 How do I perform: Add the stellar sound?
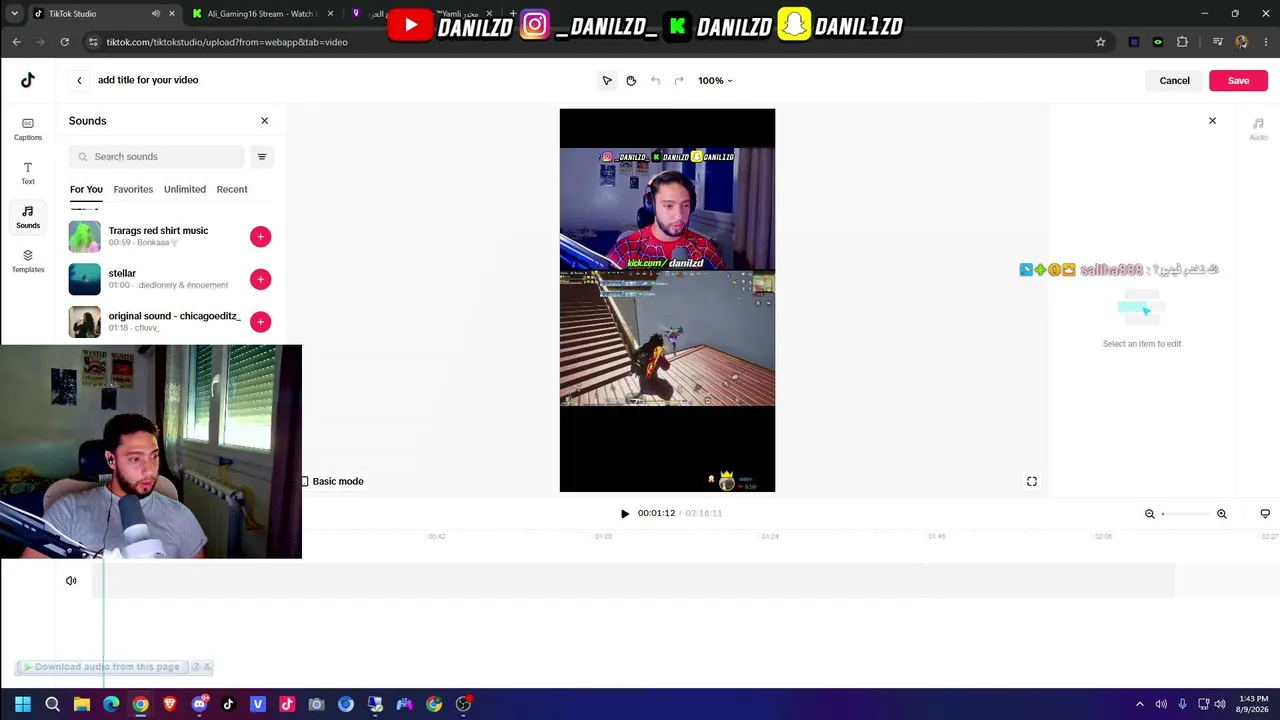click(x=260, y=279)
